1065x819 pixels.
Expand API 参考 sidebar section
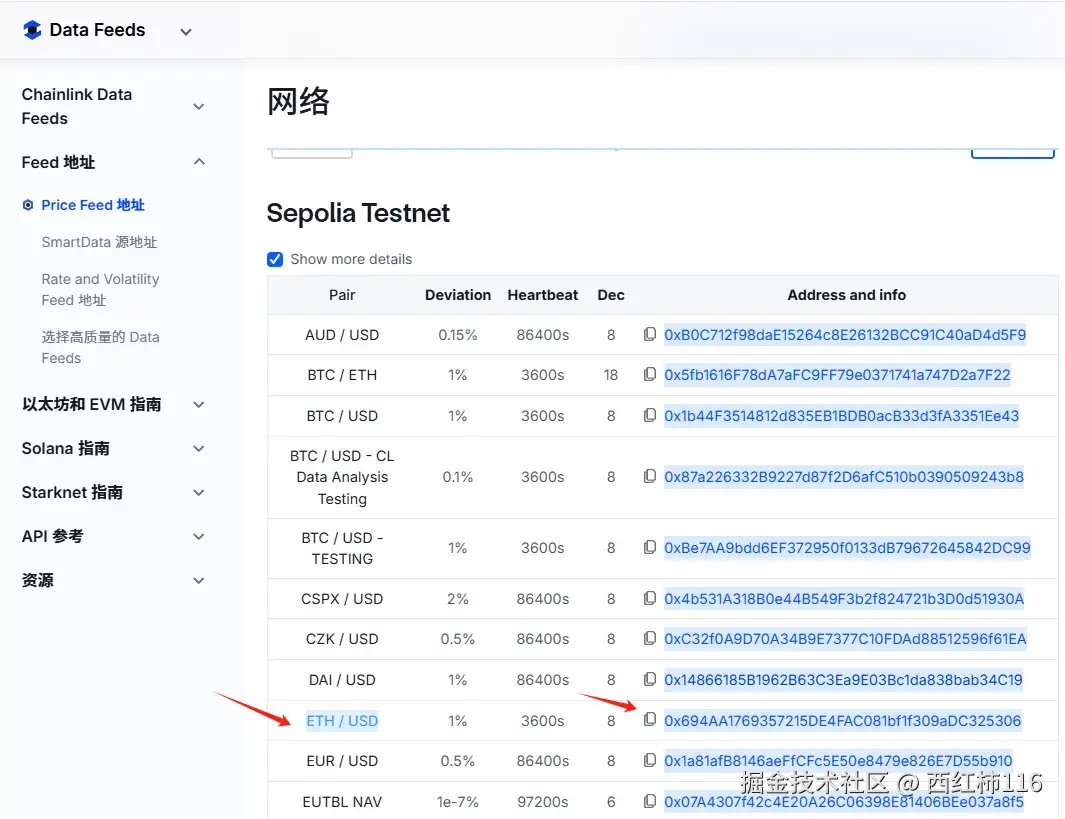(x=198, y=536)
